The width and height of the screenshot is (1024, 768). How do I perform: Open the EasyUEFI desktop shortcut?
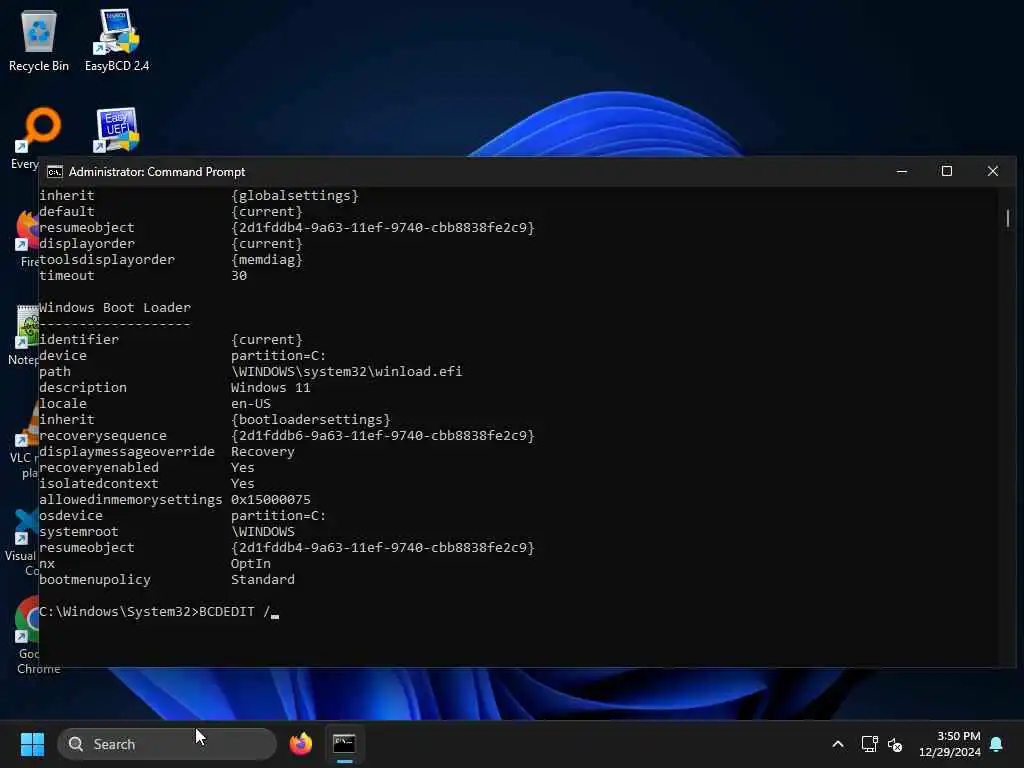[118, 129]
